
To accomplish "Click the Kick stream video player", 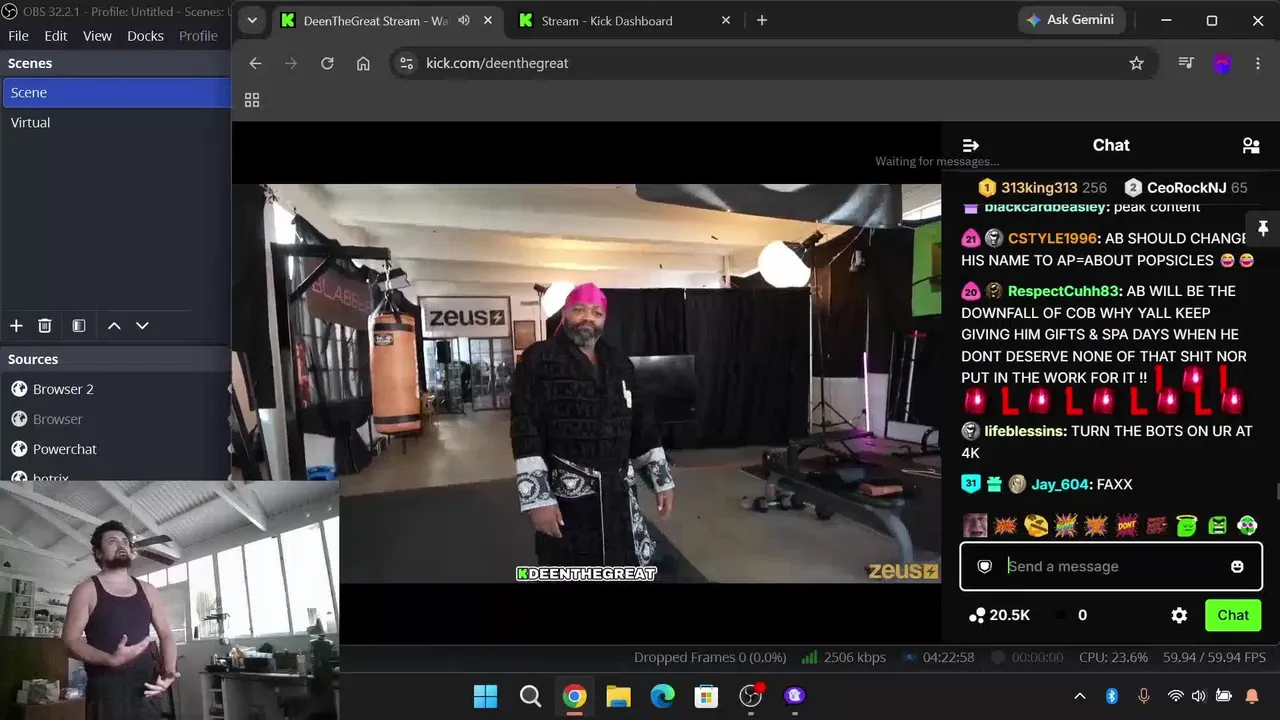I will click(587, 382).
